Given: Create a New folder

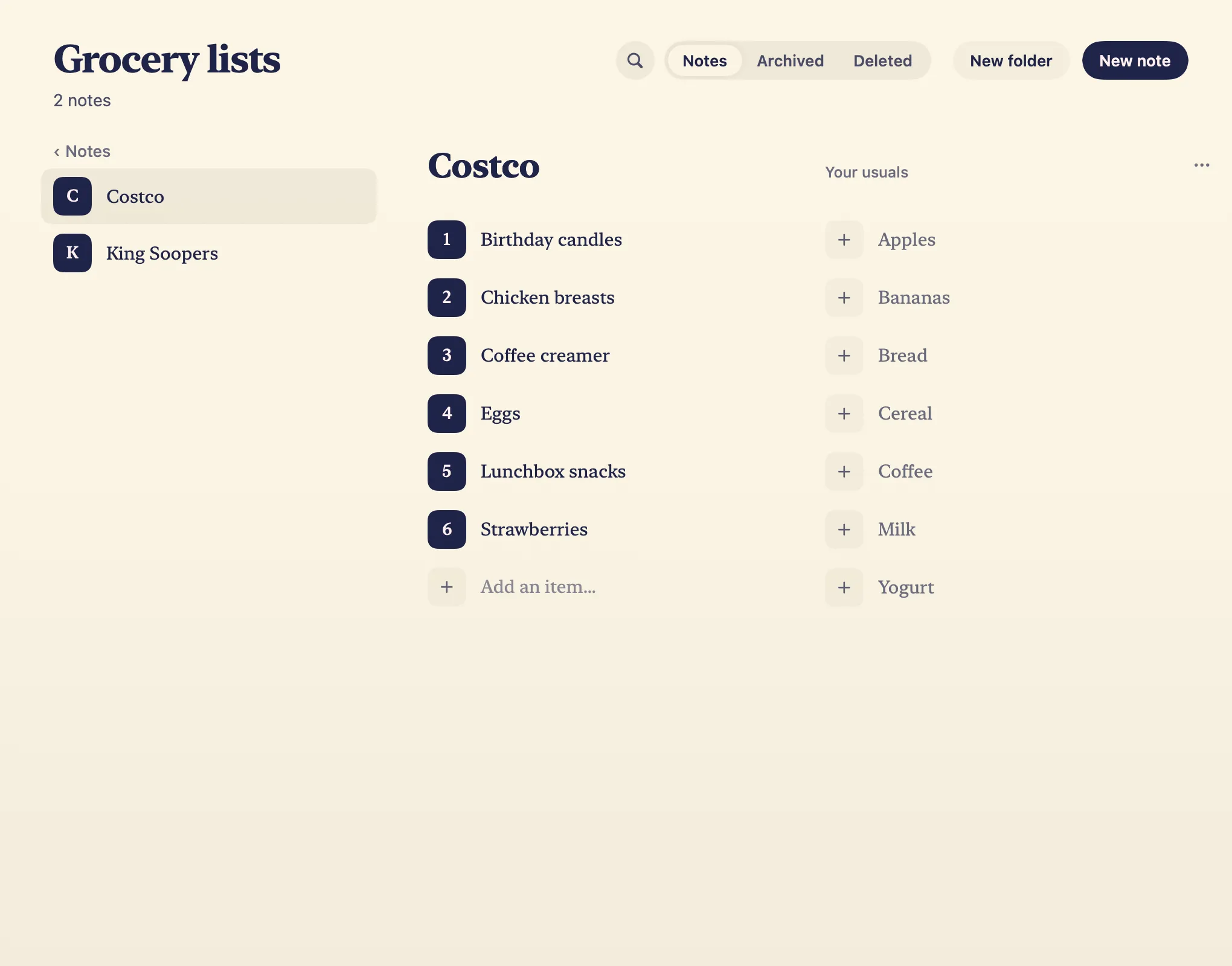Looking at the screenshot, I should (x=1011, y=60).
